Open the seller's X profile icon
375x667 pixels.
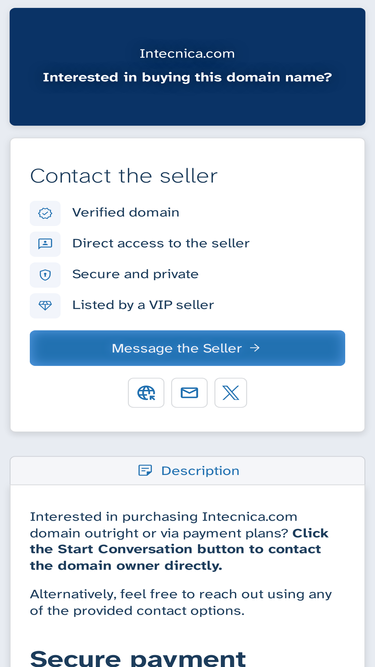[230, 393]
